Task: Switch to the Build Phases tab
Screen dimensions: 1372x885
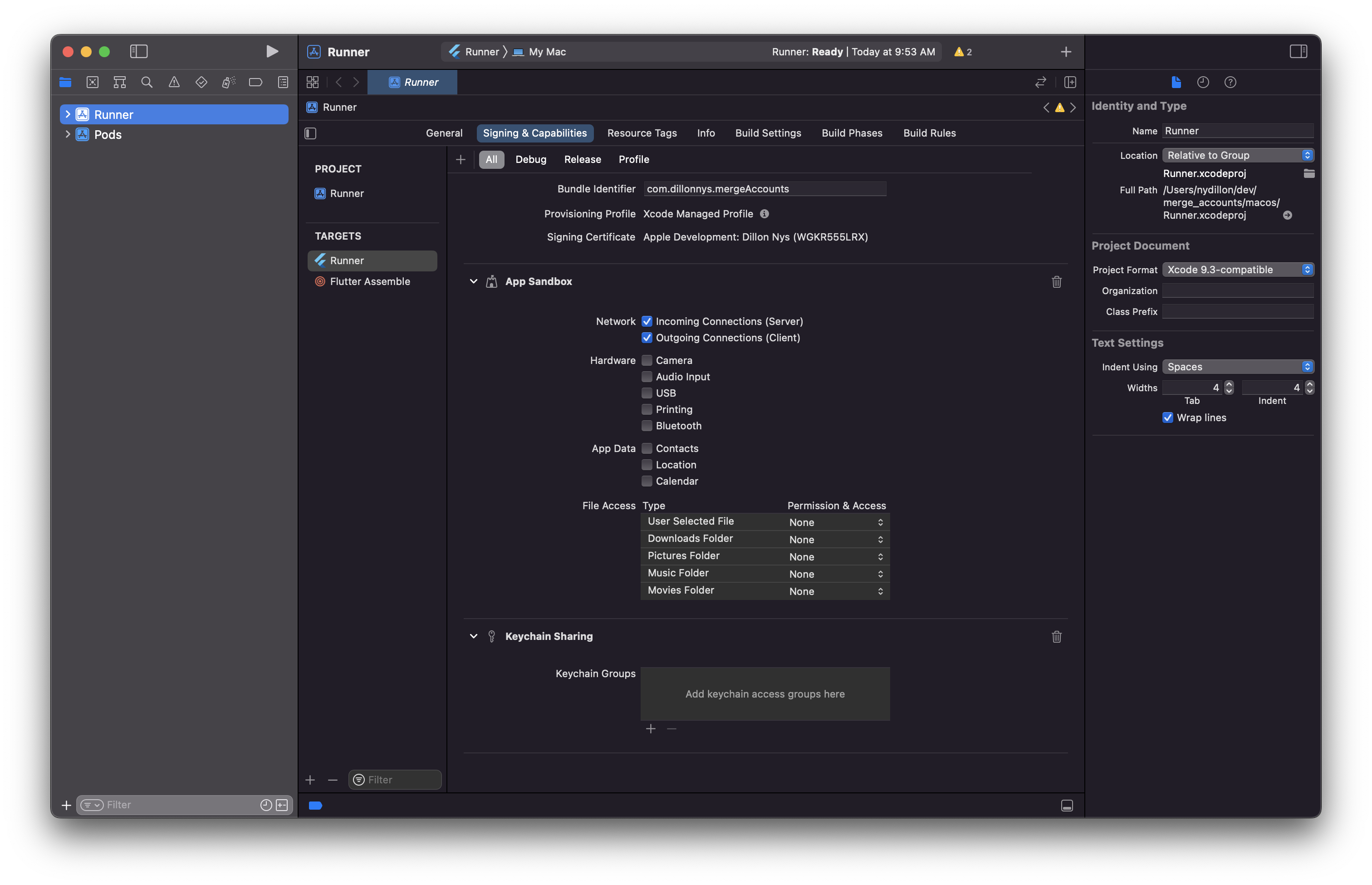Action: click(852, 133)
